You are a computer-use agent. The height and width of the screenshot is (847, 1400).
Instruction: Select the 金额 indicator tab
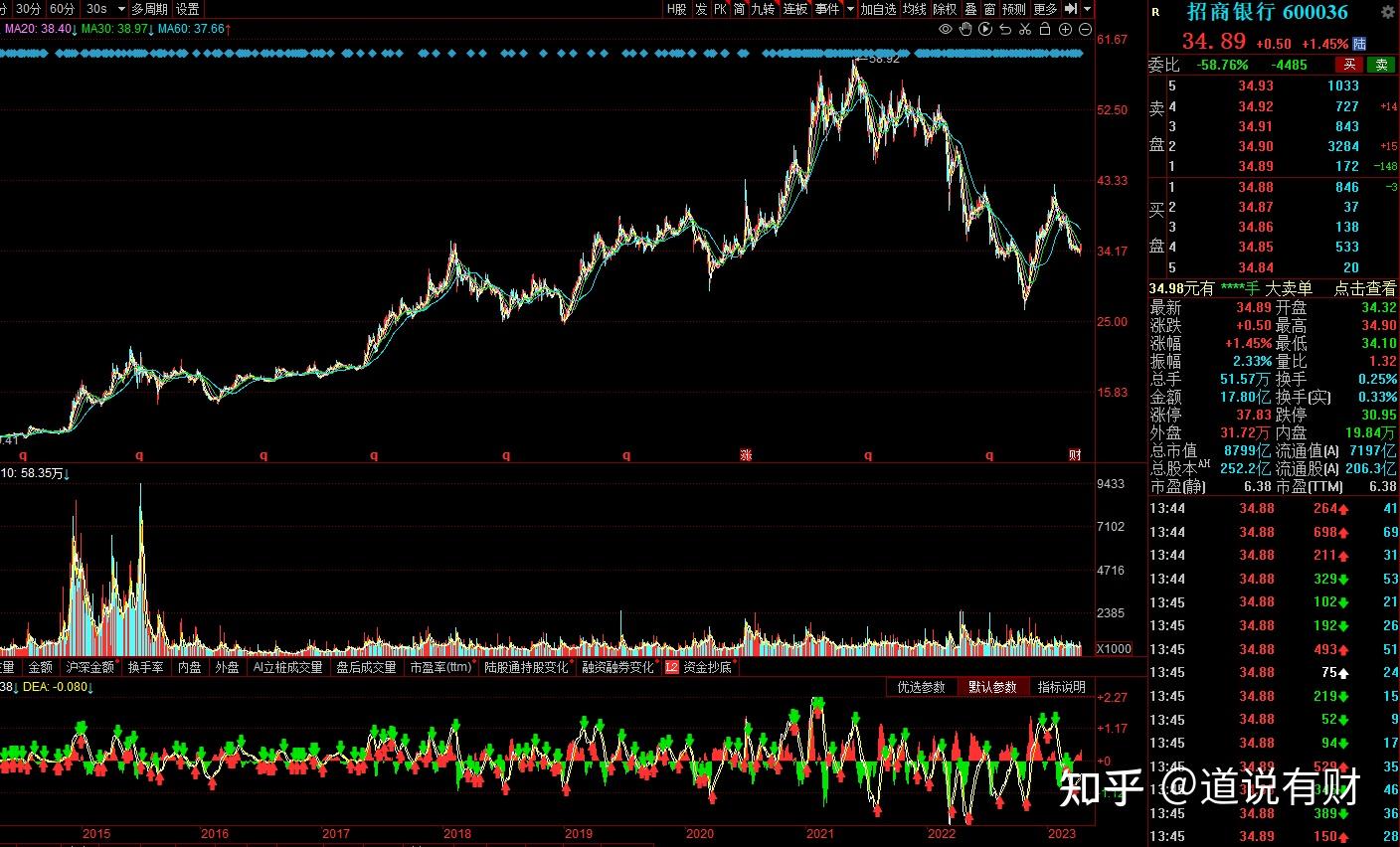41,667
